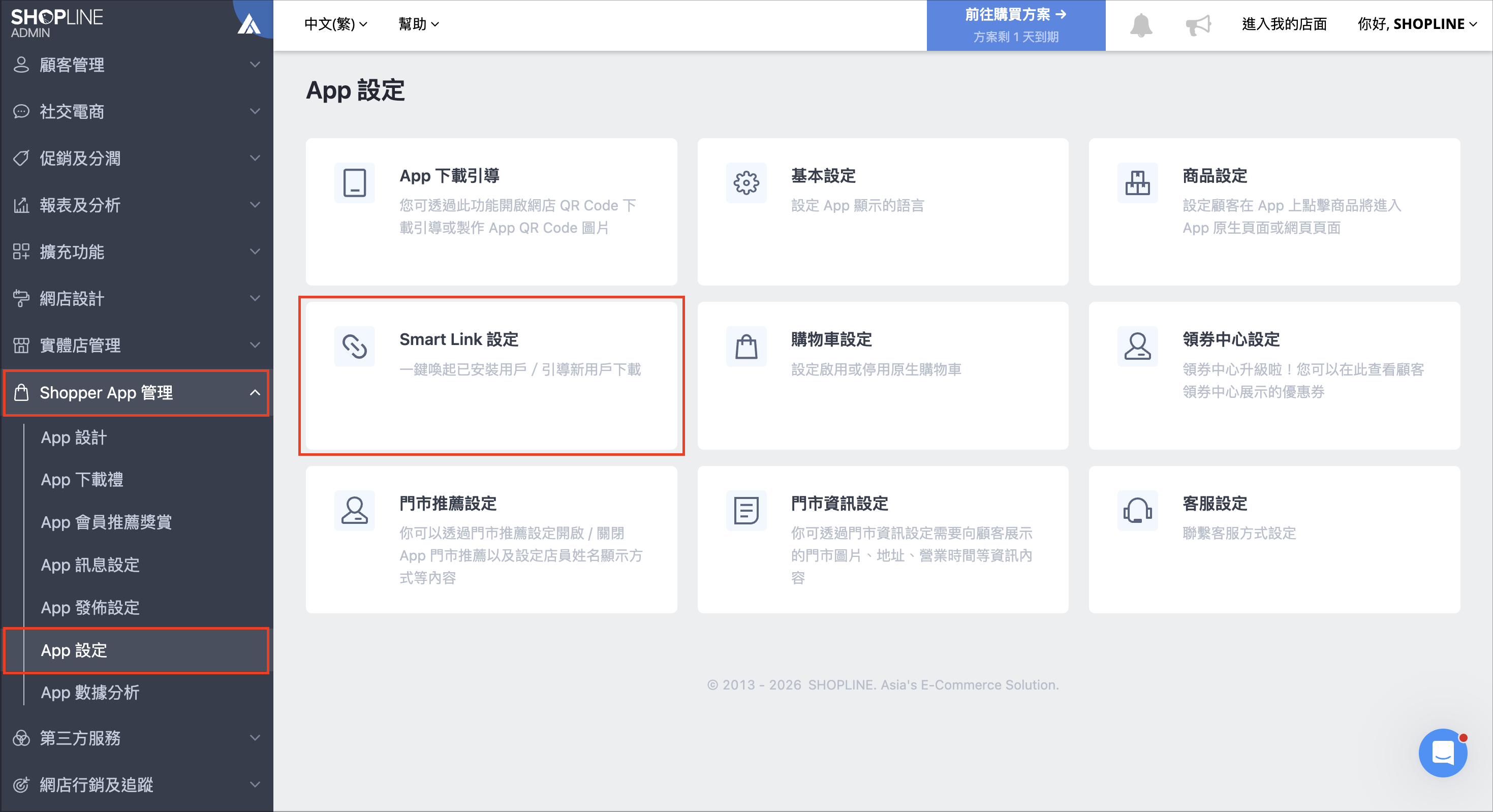Click the Smart Link chain icon
Screen dimensions: 1493x812
click(x=355, y=347)
